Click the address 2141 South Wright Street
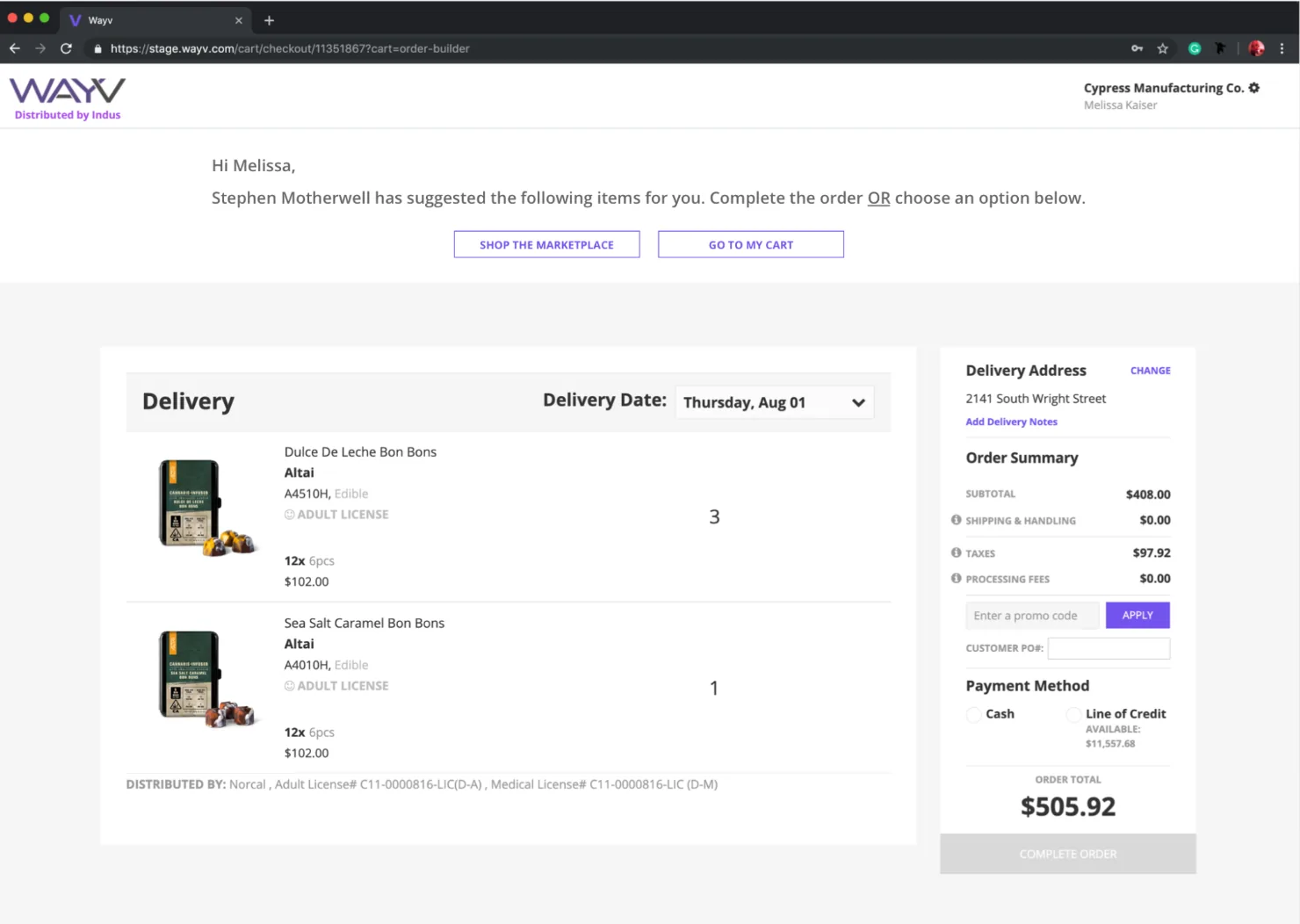1300x924 pixels. 1036,398
